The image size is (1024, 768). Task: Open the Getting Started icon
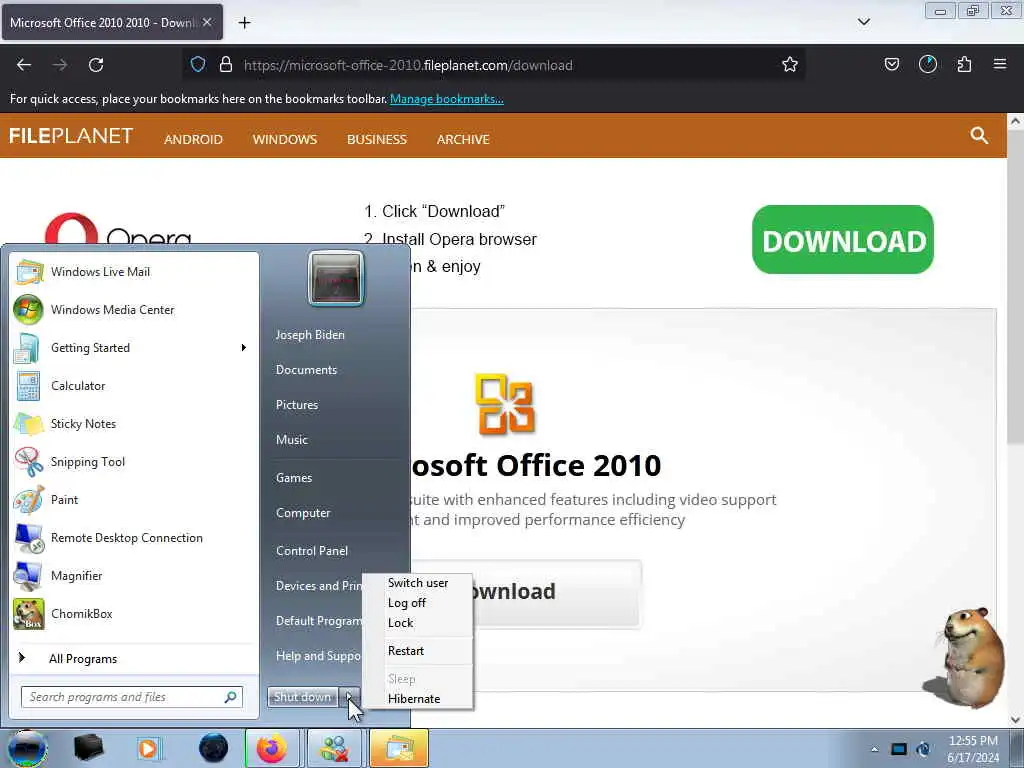(x=27, y=348)
